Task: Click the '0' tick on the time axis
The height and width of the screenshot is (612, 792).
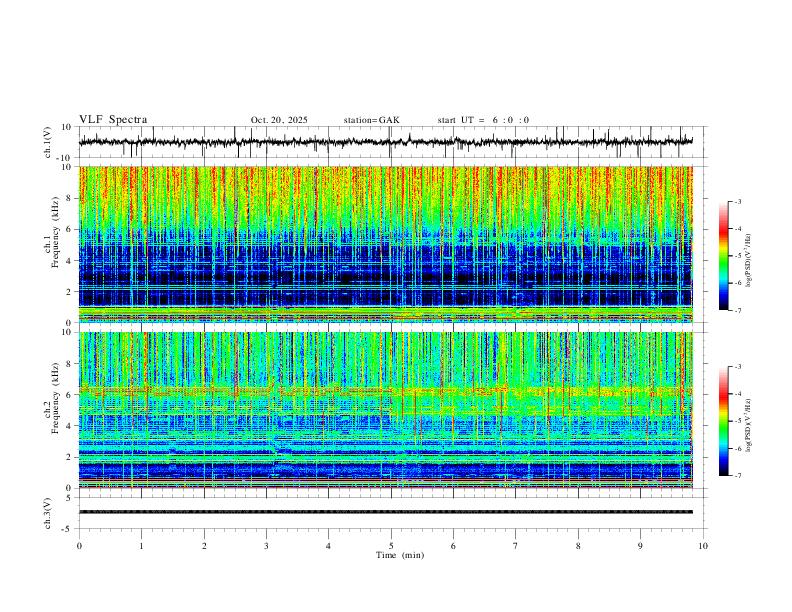Action: pos(79,546)
